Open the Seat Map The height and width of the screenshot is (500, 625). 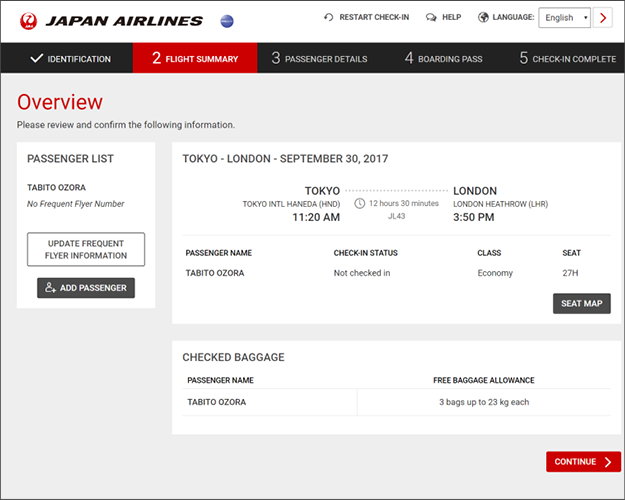[581, 304]
